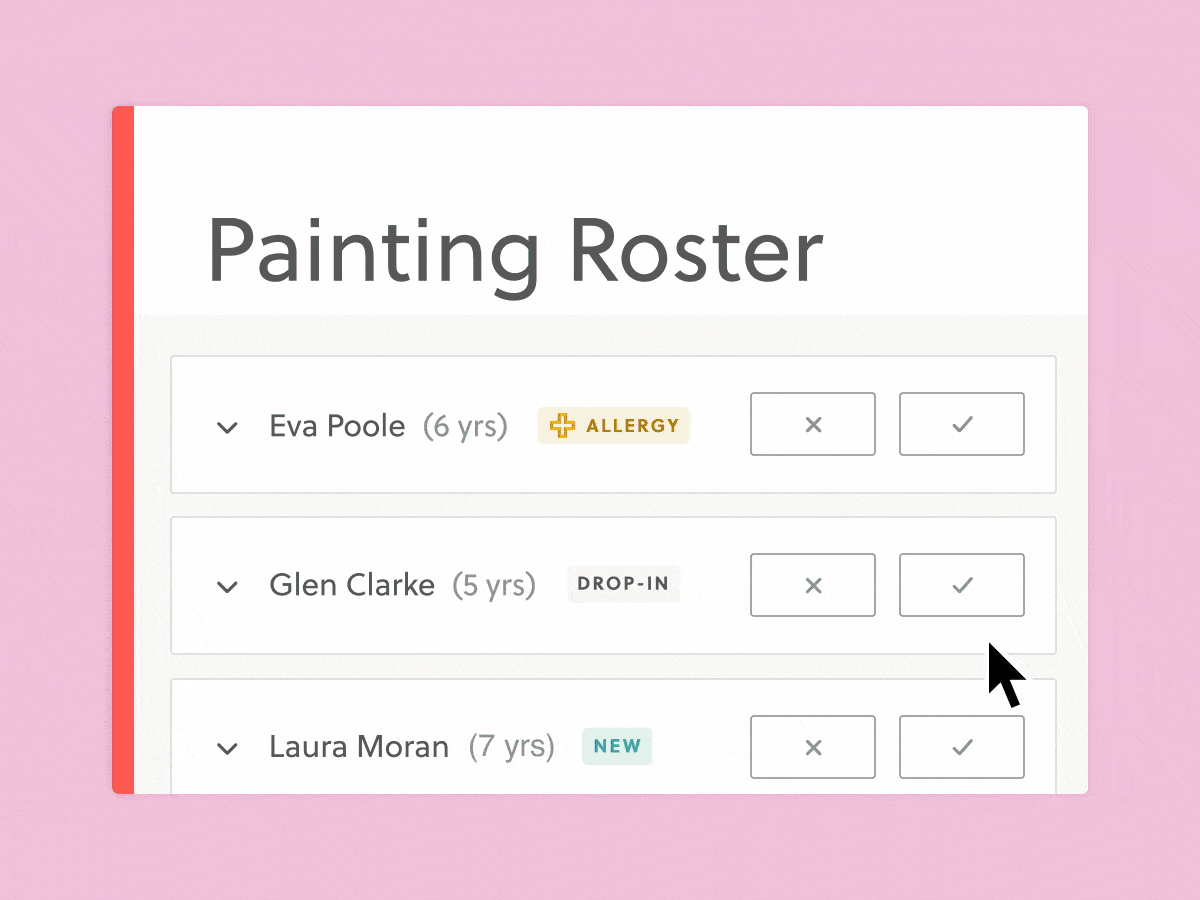
Task: Click the red accent bar
Action: tap(123, 450)
